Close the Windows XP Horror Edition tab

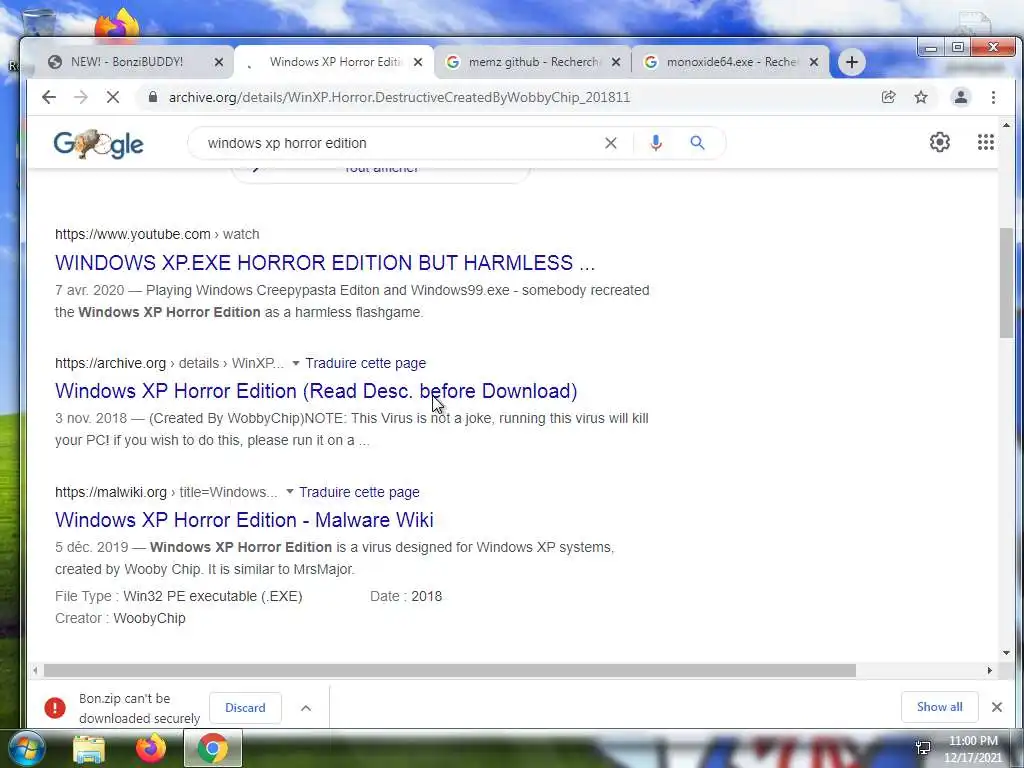(418, 62)
